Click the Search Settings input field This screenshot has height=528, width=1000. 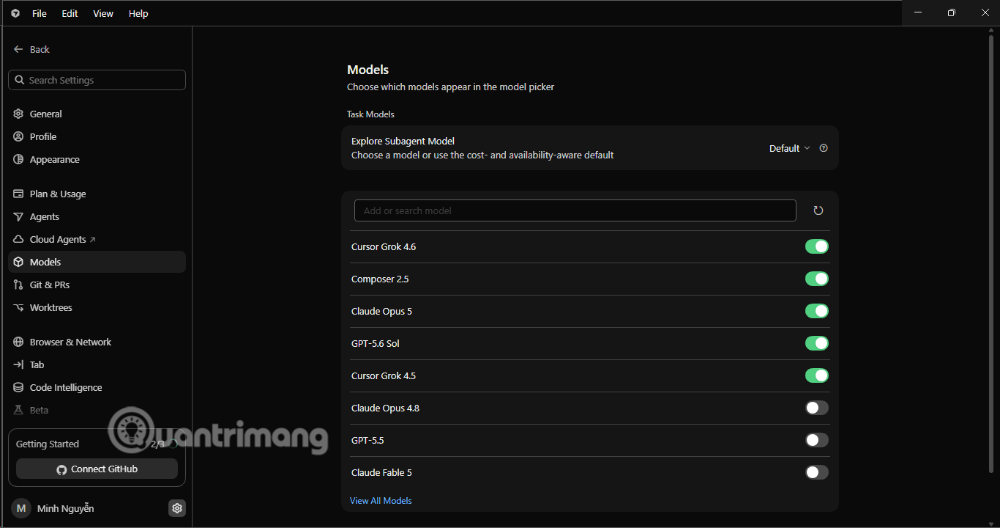click(97, 80)
